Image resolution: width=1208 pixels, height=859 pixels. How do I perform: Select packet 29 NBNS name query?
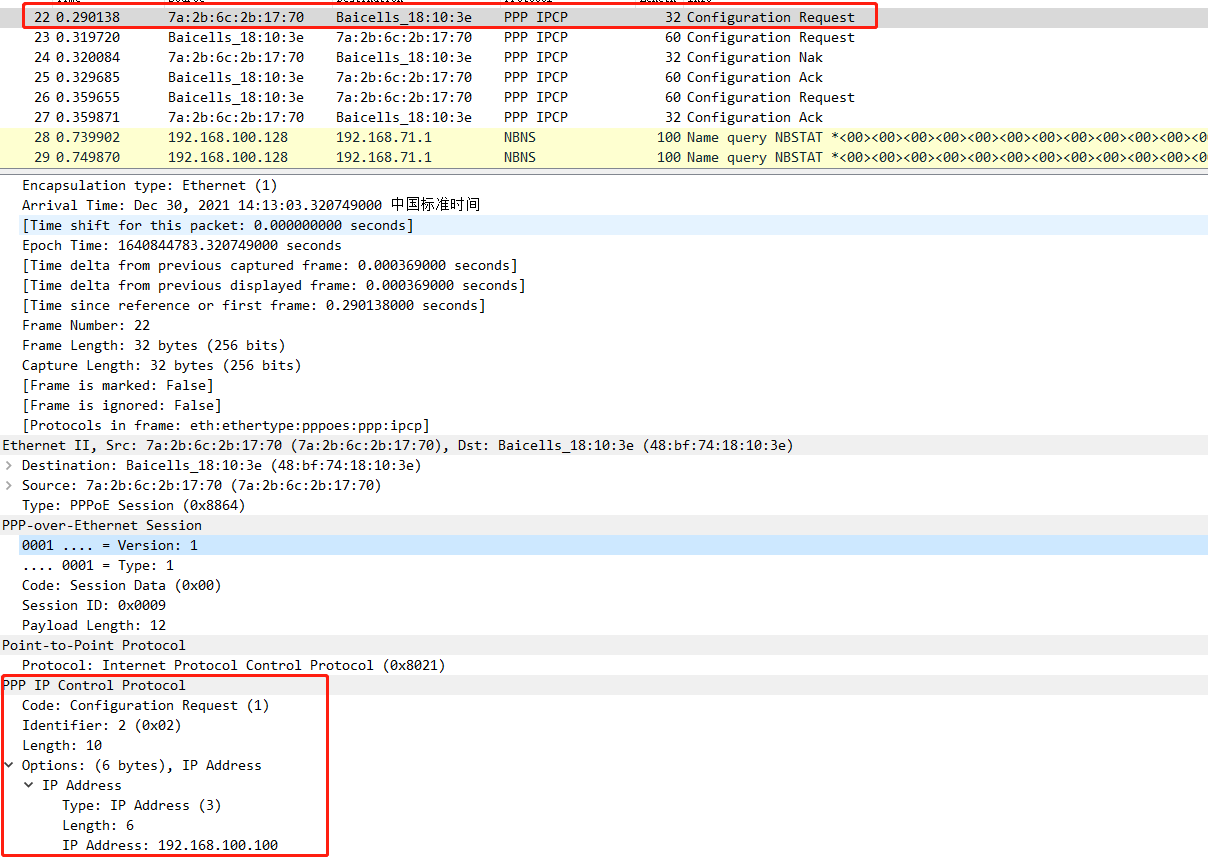[604, 157]
